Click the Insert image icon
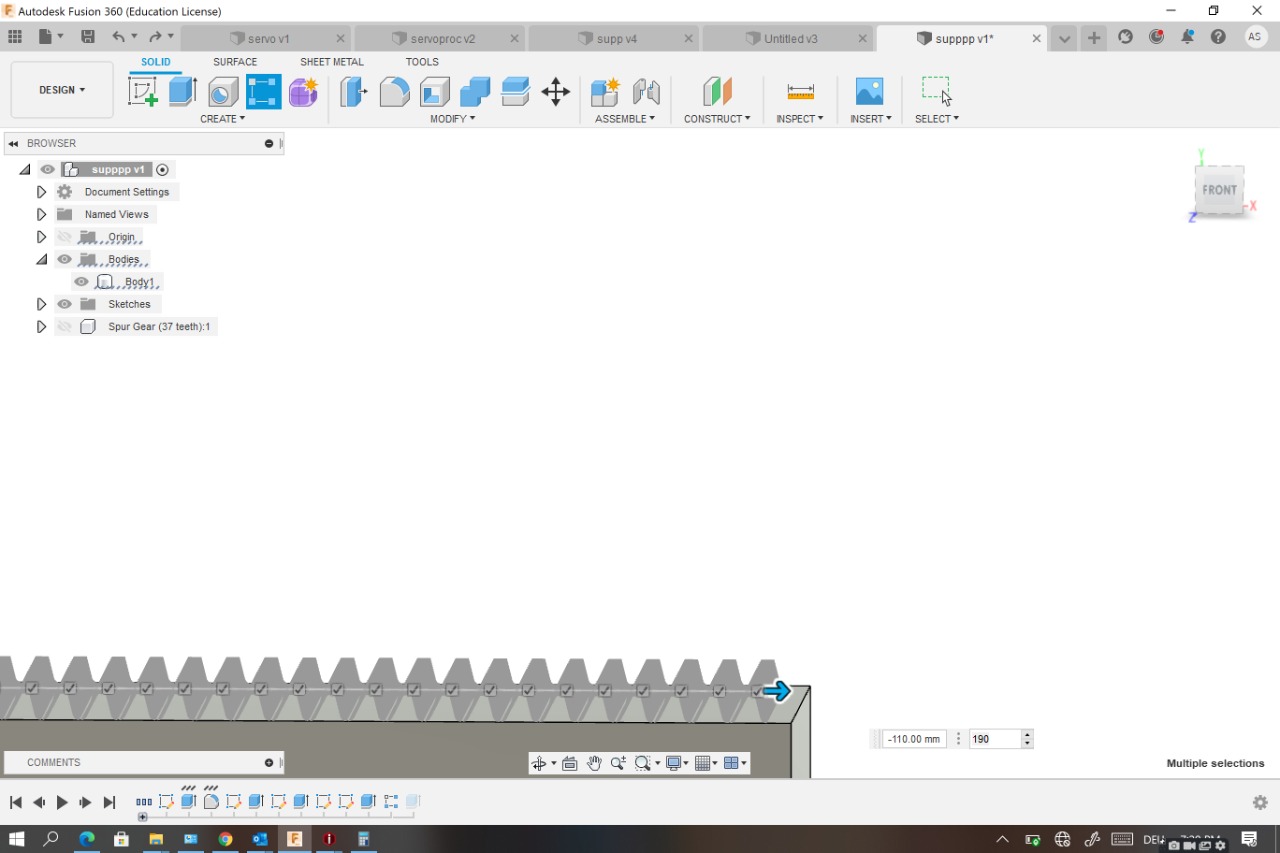This screenshot has height=853, width=1280. pyautogui.click(x=870, y=92)
